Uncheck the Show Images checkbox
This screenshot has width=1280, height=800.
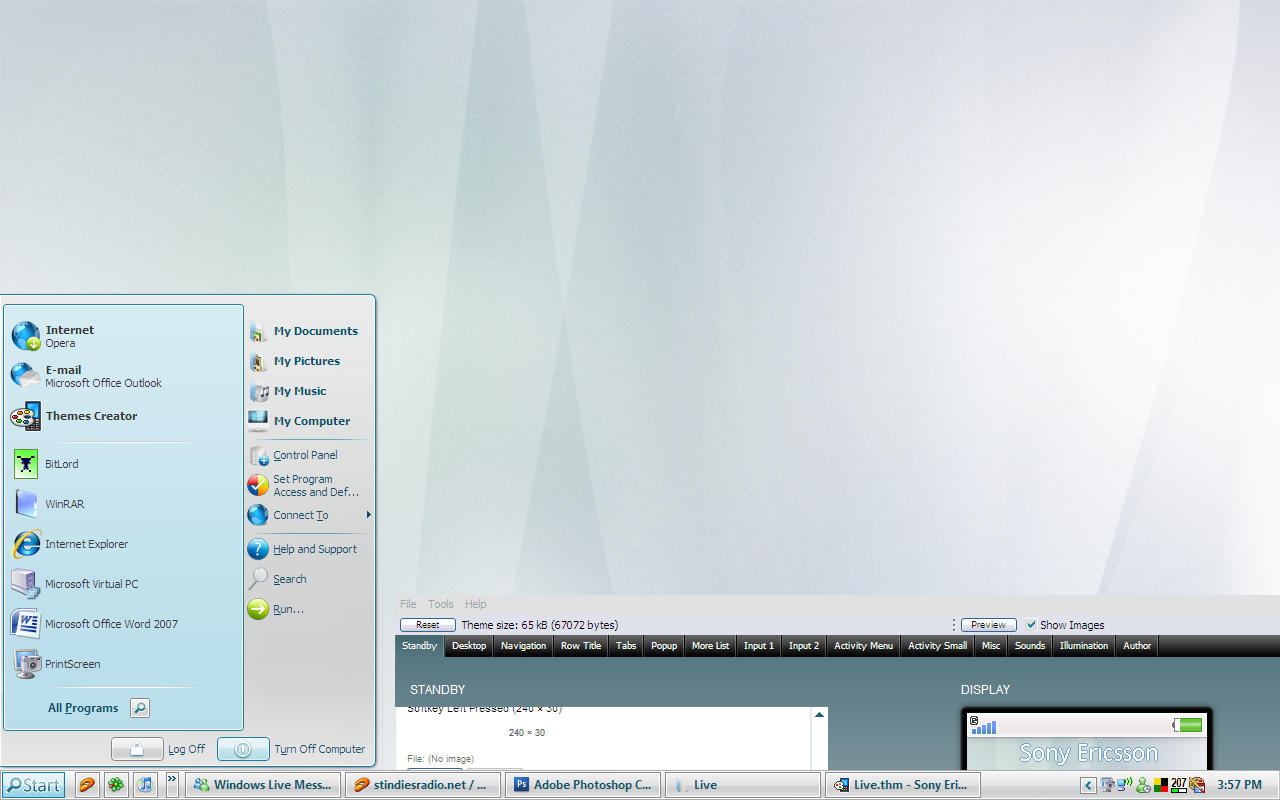pyautogui.click(x=1031, y=625)
